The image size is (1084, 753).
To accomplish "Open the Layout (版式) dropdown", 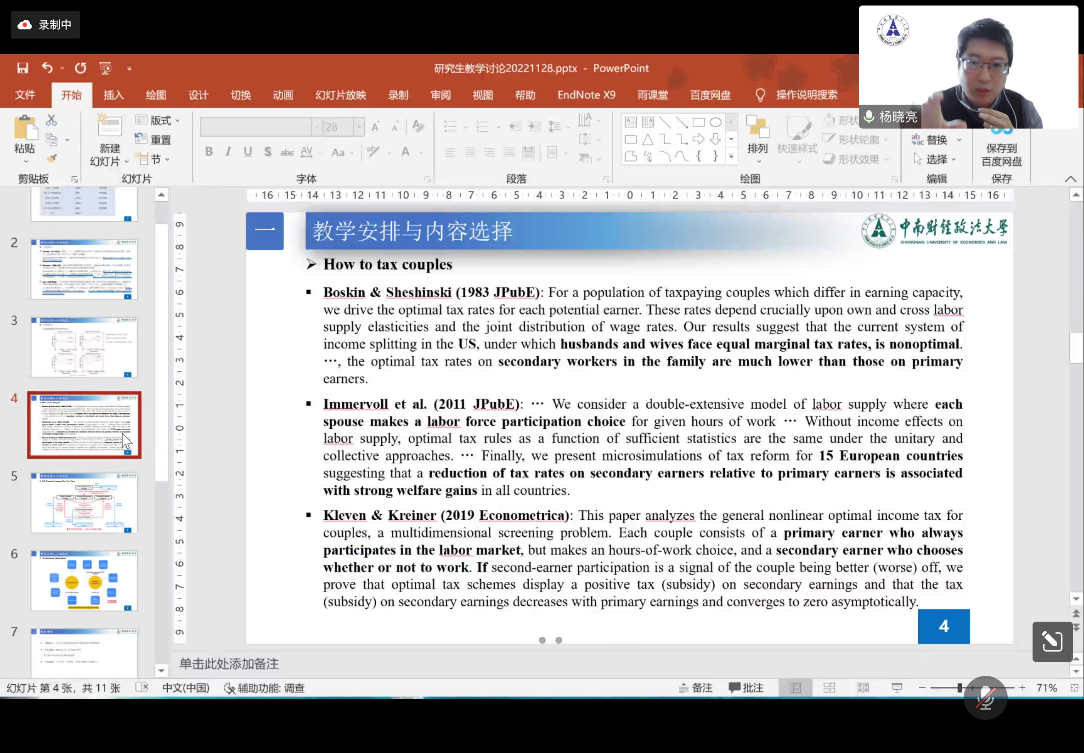I will point(157,120).
